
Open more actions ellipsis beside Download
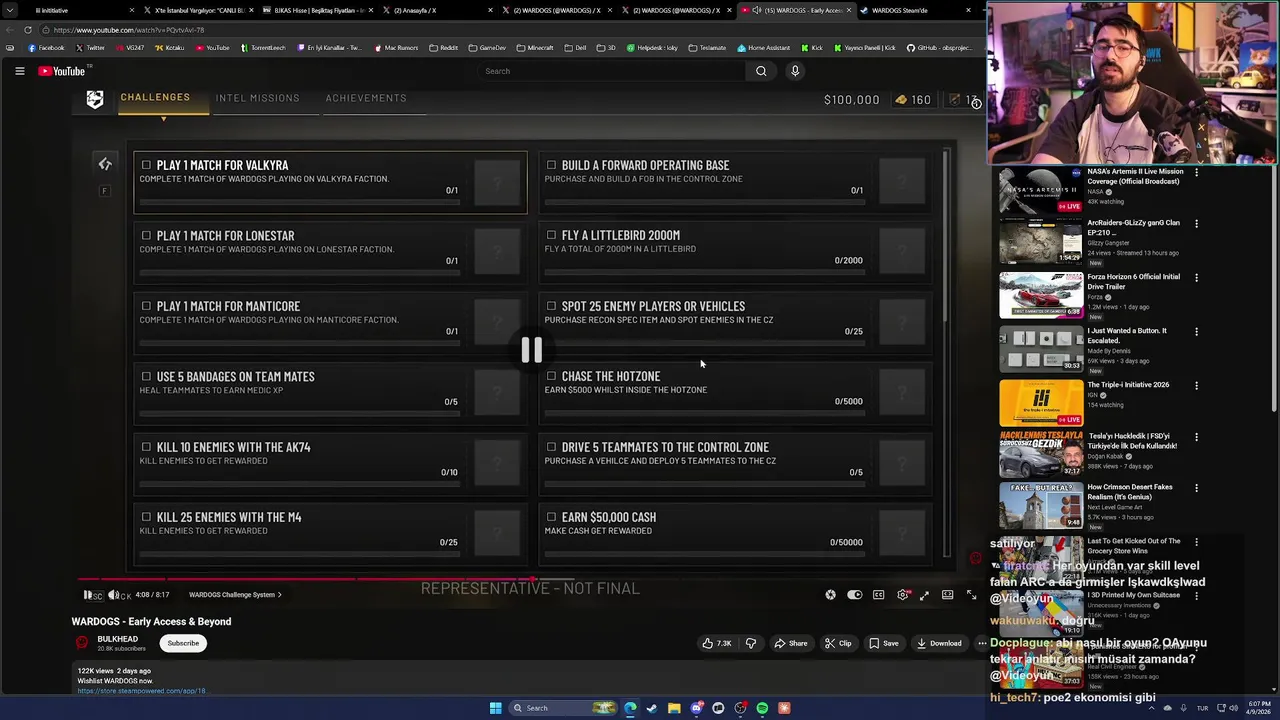pos(982,643)
